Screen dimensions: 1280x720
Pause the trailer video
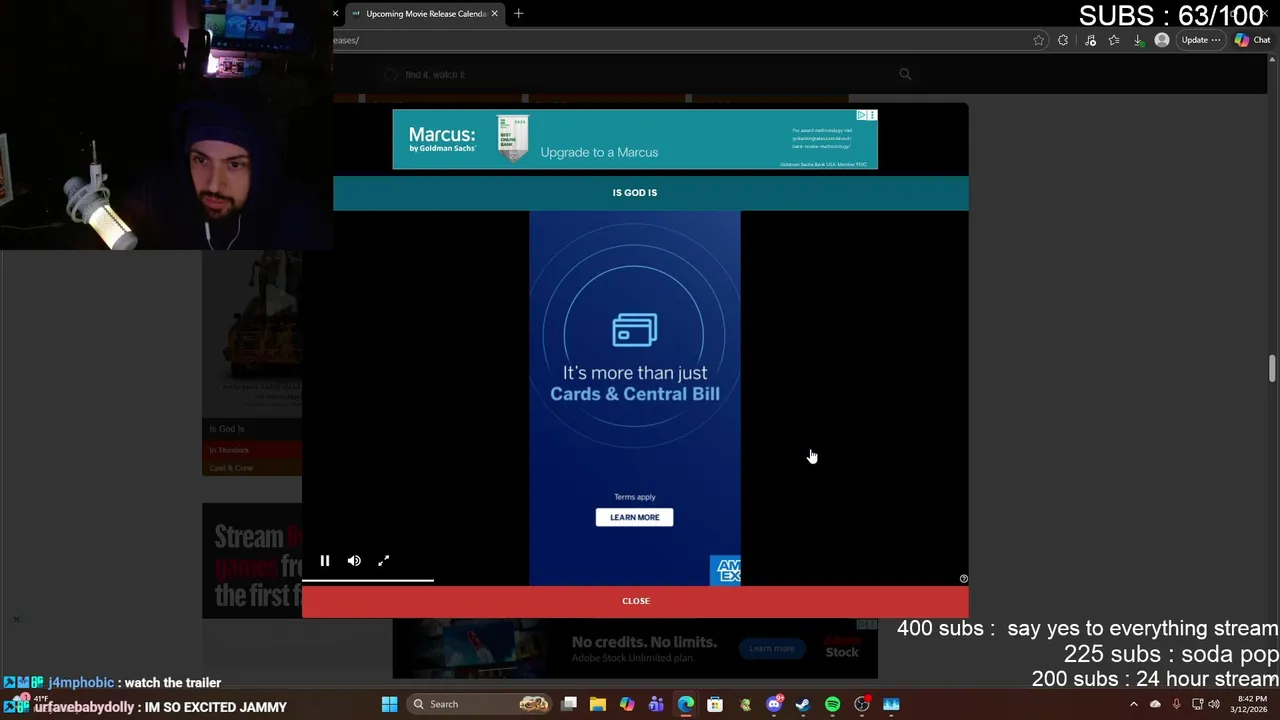click(325, 561)
